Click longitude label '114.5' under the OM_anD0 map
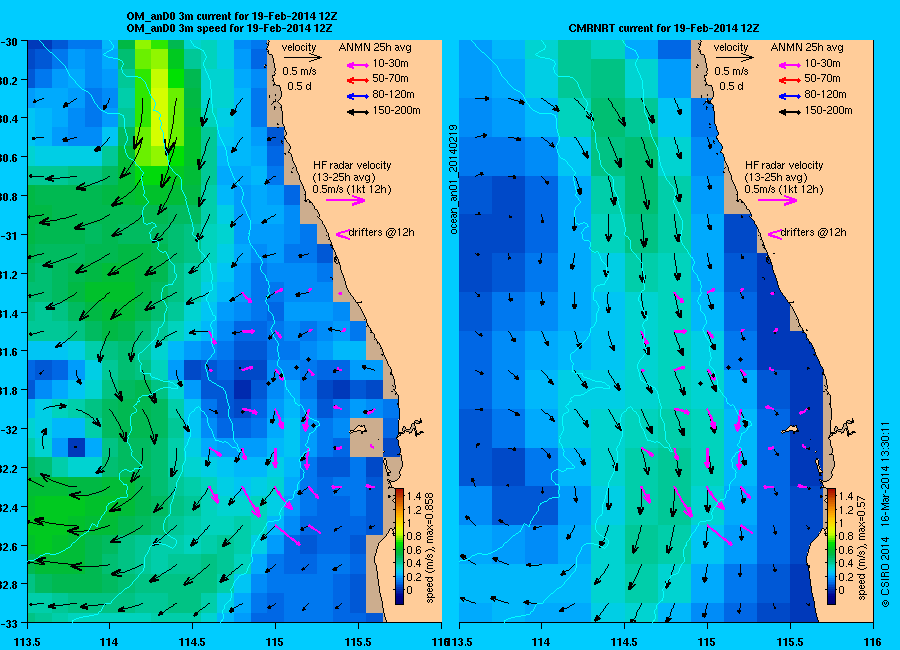This screenshot has height=650, width=900. (x=192, y=642)
